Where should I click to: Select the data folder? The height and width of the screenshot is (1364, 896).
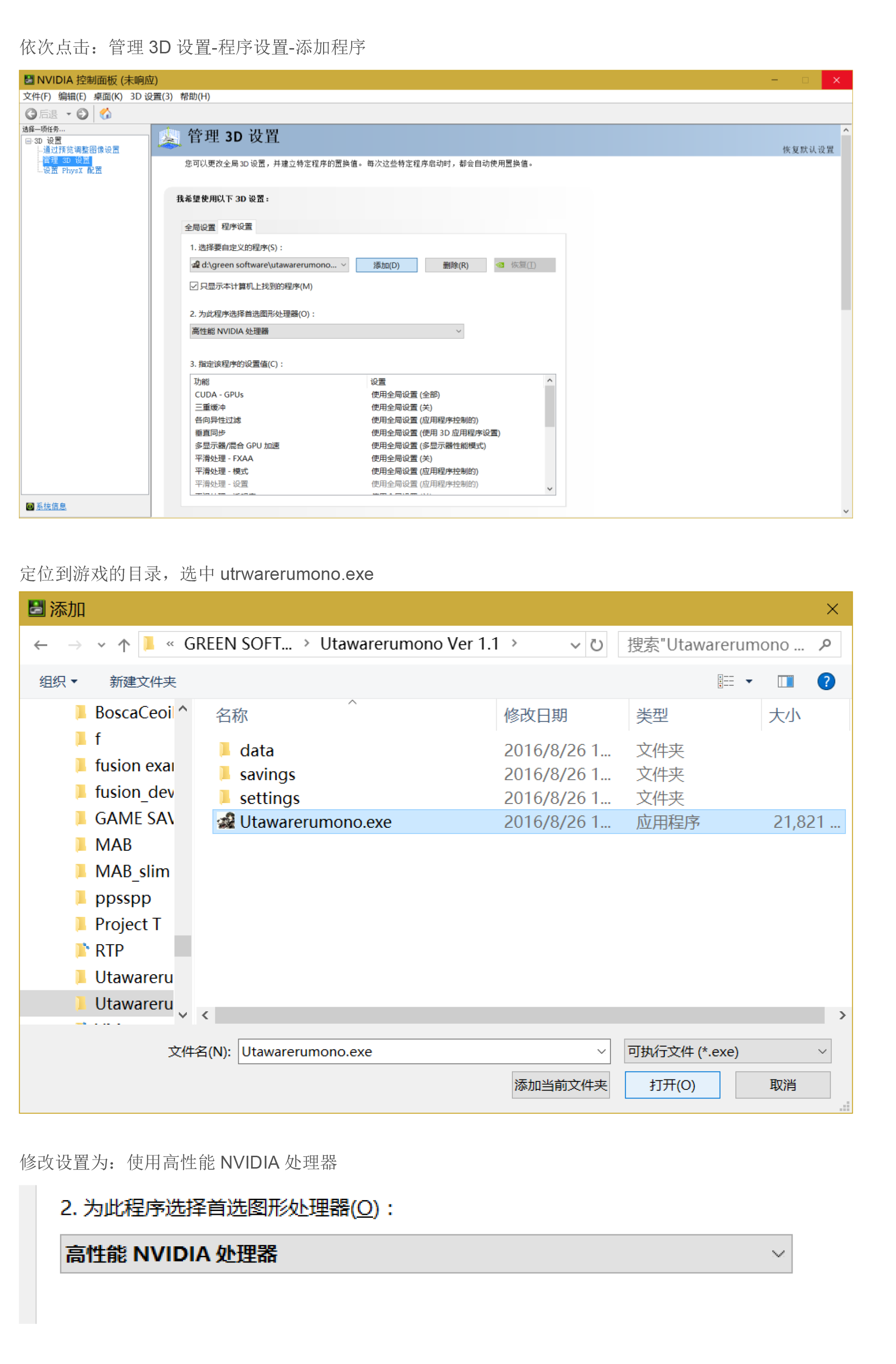point(529,750)
